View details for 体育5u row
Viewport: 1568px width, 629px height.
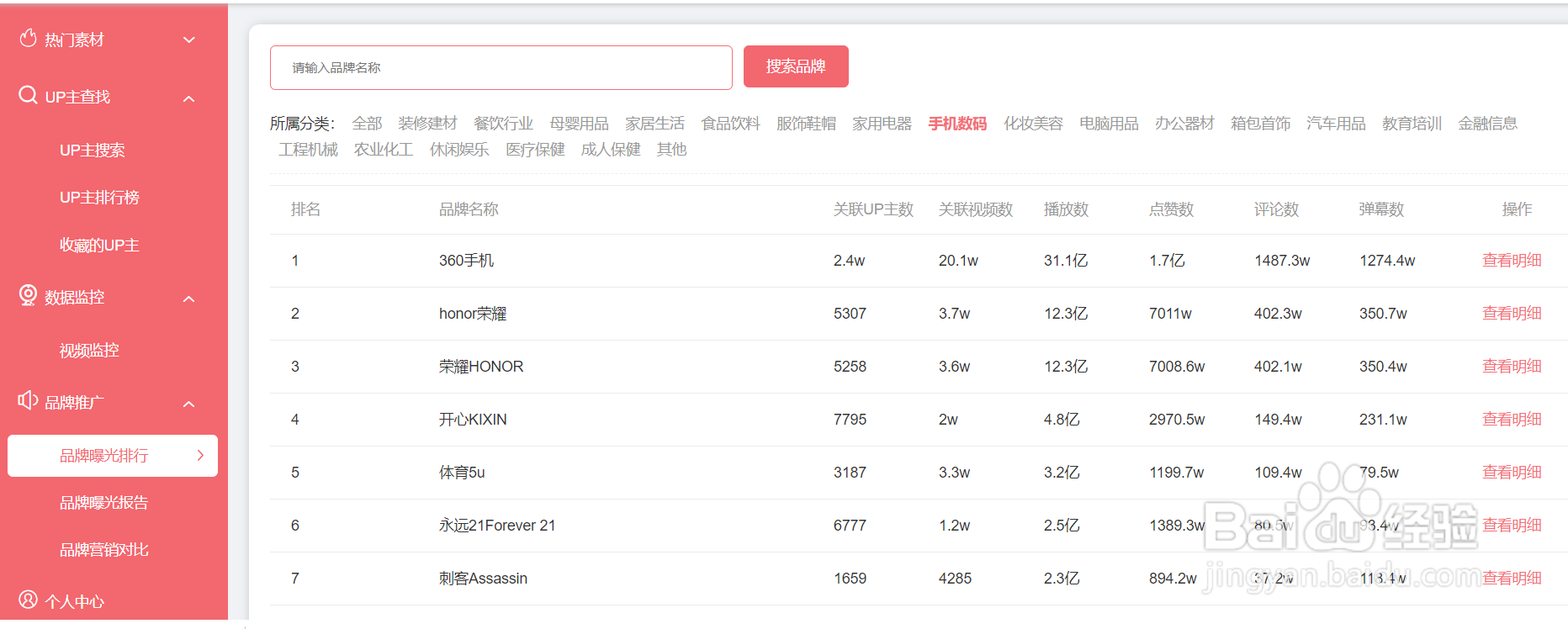point(1512,473)
